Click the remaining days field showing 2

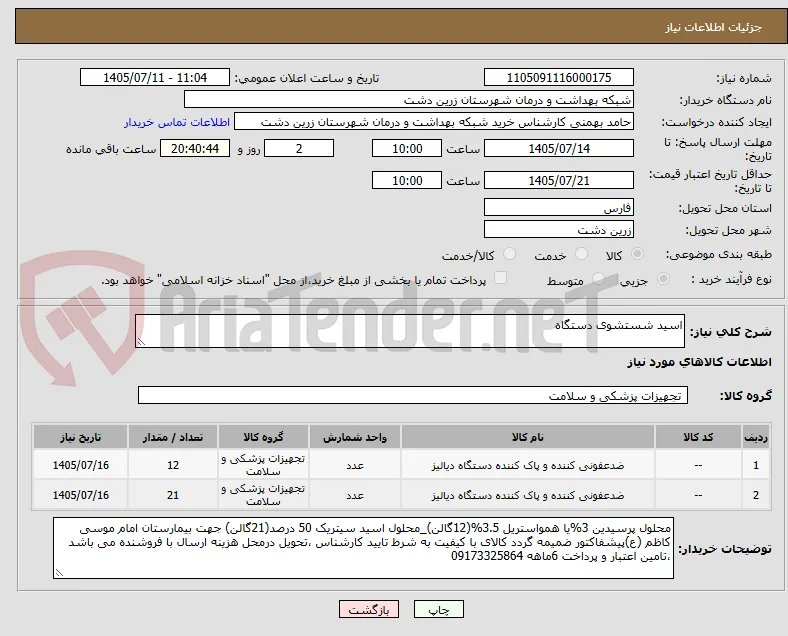tap(299, 148)
